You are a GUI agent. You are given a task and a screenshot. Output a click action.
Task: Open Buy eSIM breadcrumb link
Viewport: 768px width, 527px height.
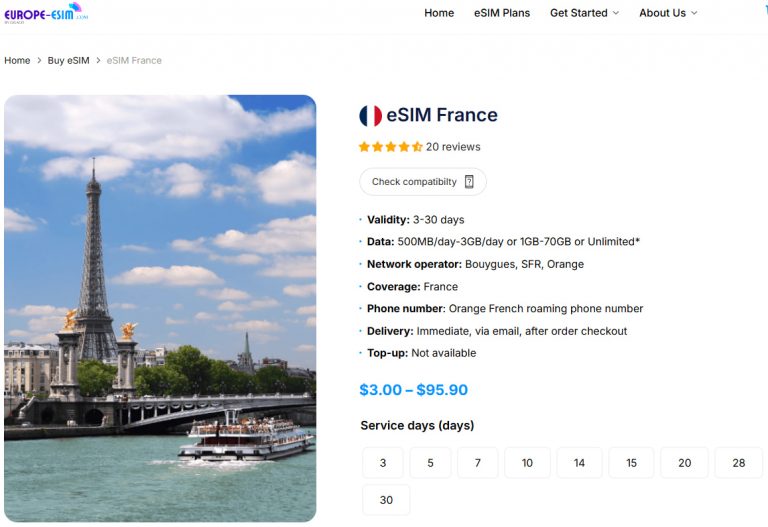tap(68, 61)
